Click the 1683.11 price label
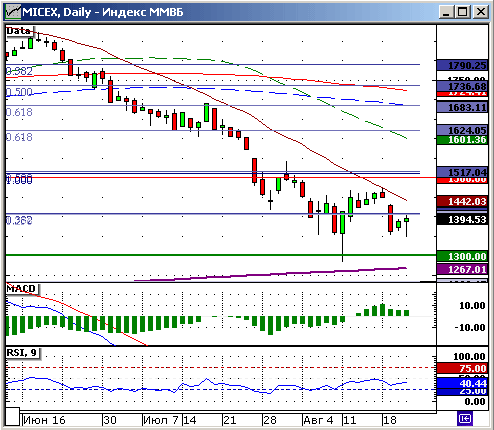The image size is (494, 430). [x=462, y=107]
